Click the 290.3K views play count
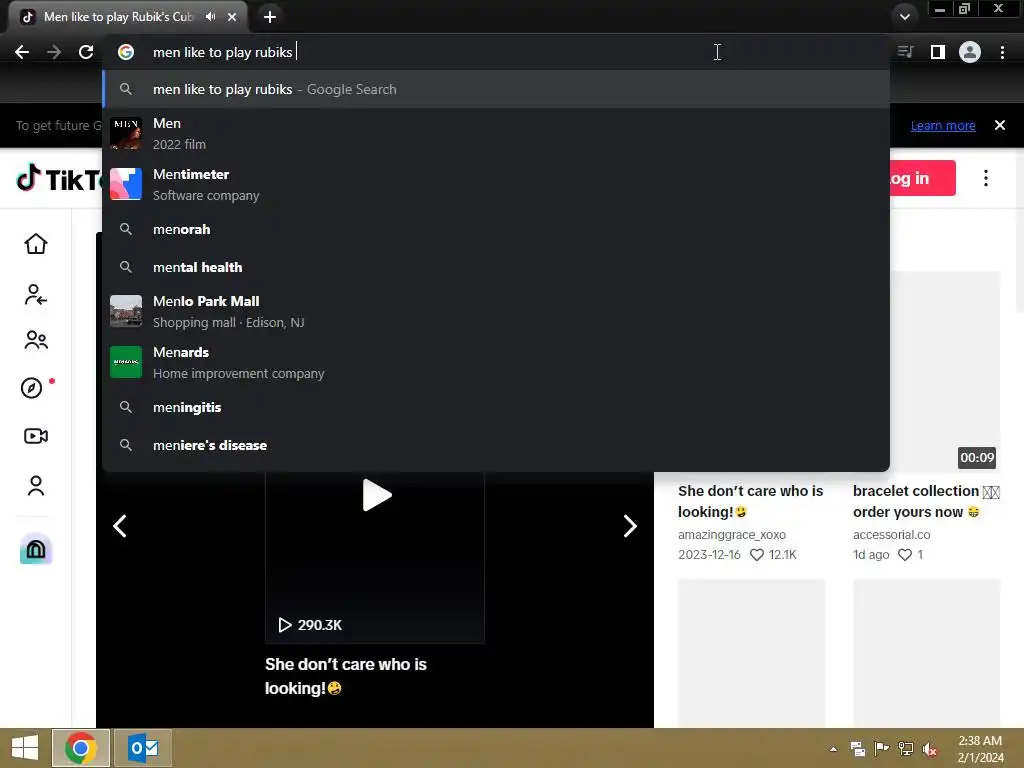 pos(310,625)
